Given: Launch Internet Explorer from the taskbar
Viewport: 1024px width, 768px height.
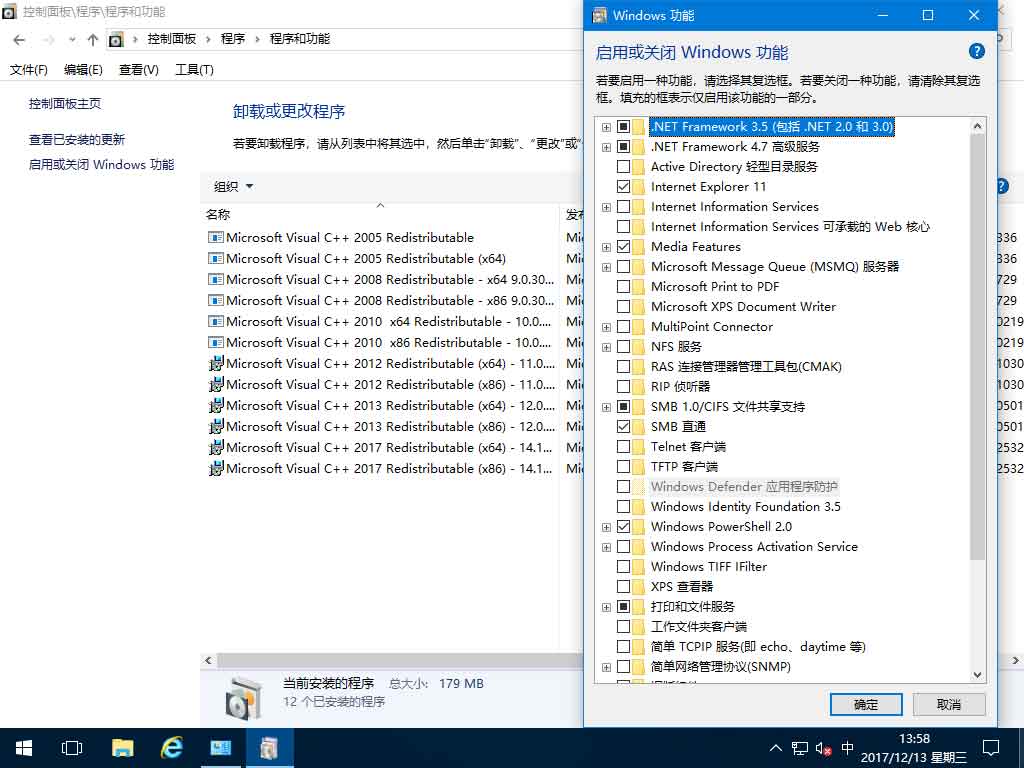Looking at the screenshot, I should coord(172,748).
